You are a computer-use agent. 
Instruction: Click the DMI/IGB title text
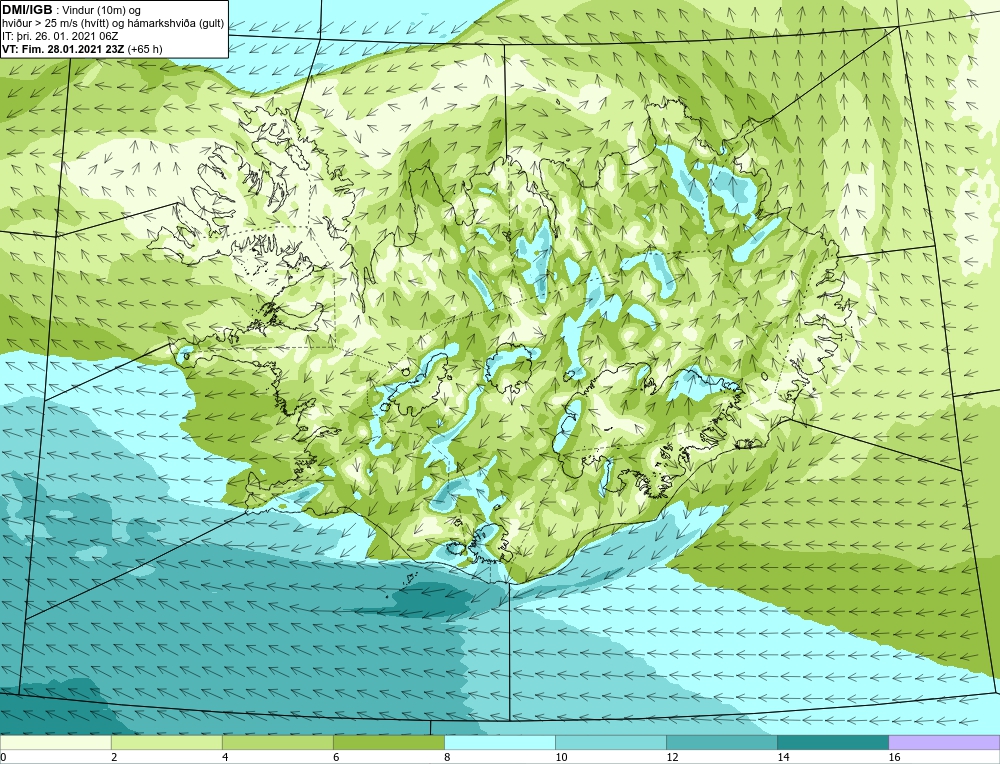click(x=27, y=10)
